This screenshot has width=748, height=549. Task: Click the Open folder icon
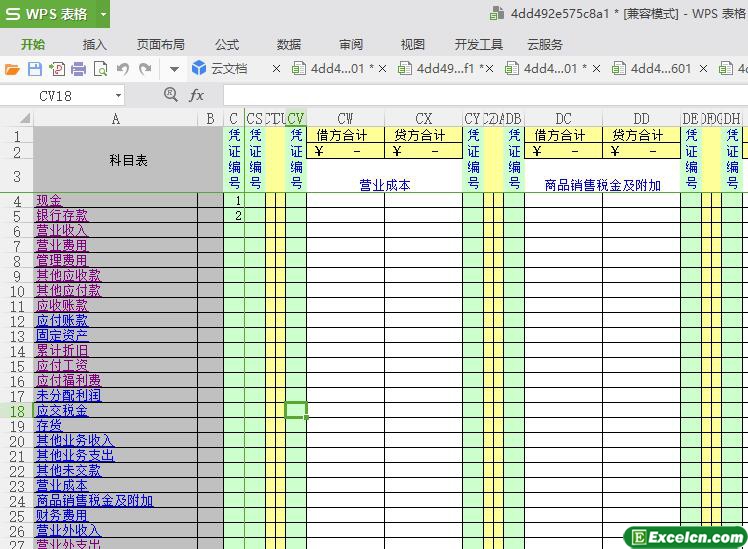pyautogui.click(x=12, y=69)
